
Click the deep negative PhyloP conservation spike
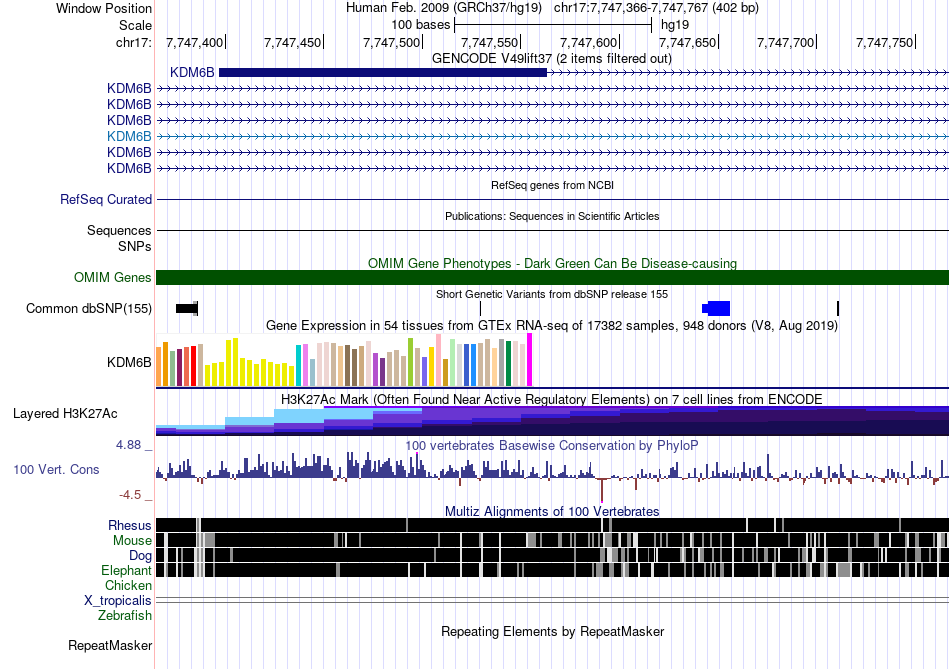click(x=602, y=490)
